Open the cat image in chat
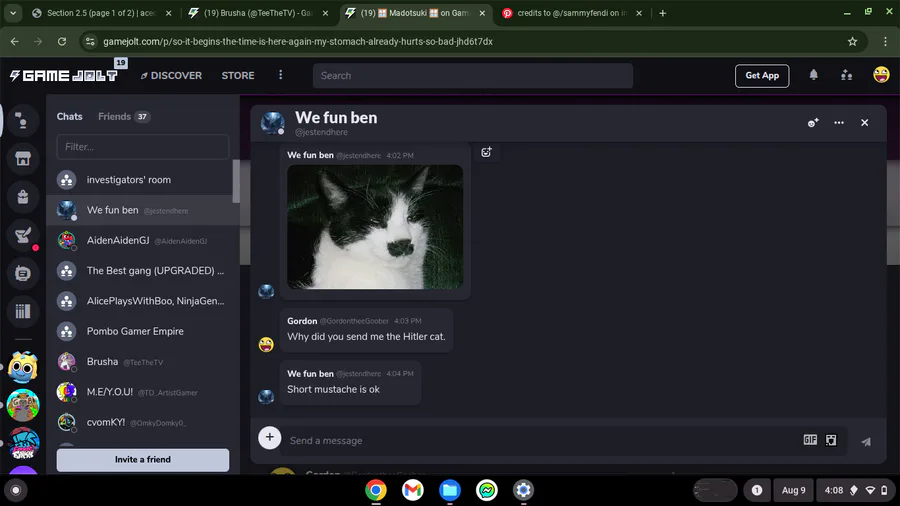This screenshot has width=900, height=506. (x=375, y=227)
